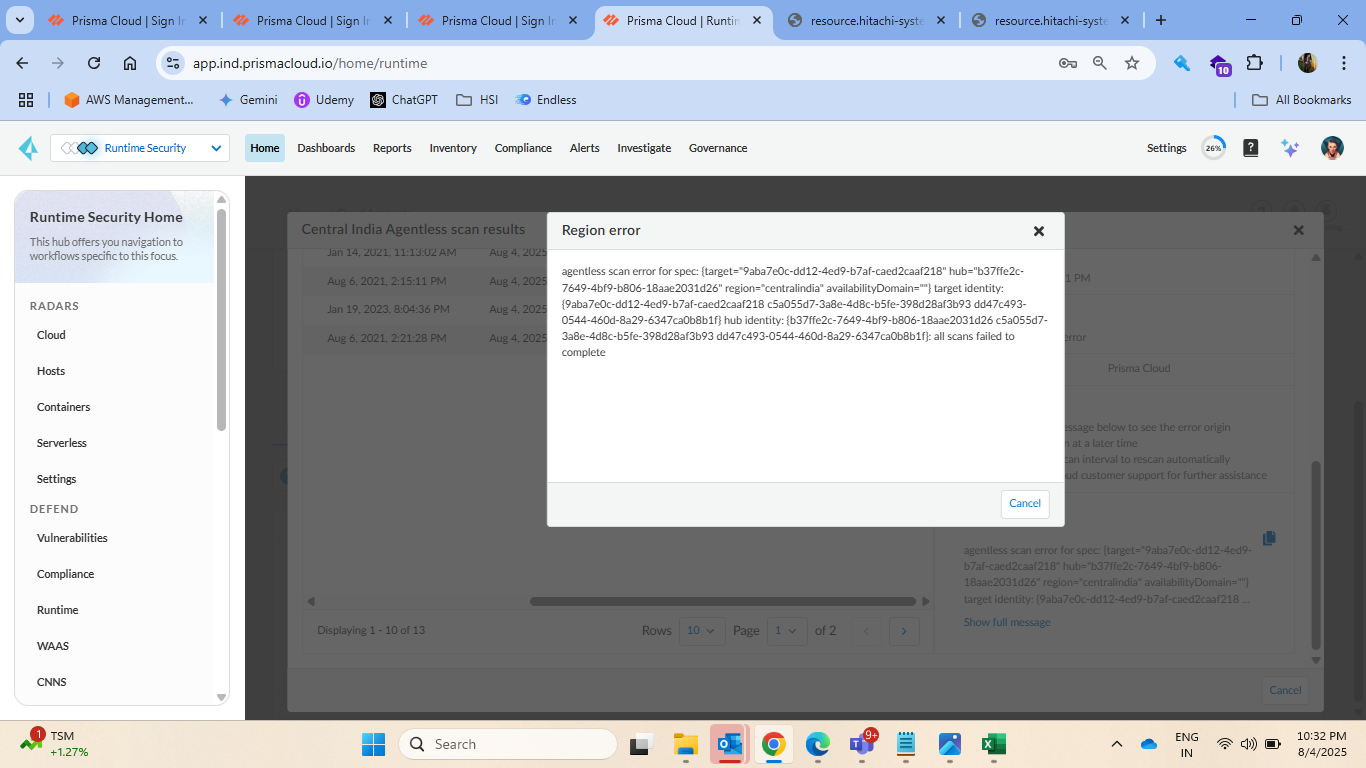Open the Prisma Cloud help icon
This screenshot has height=768, width=1366.
coord(1250,148)
